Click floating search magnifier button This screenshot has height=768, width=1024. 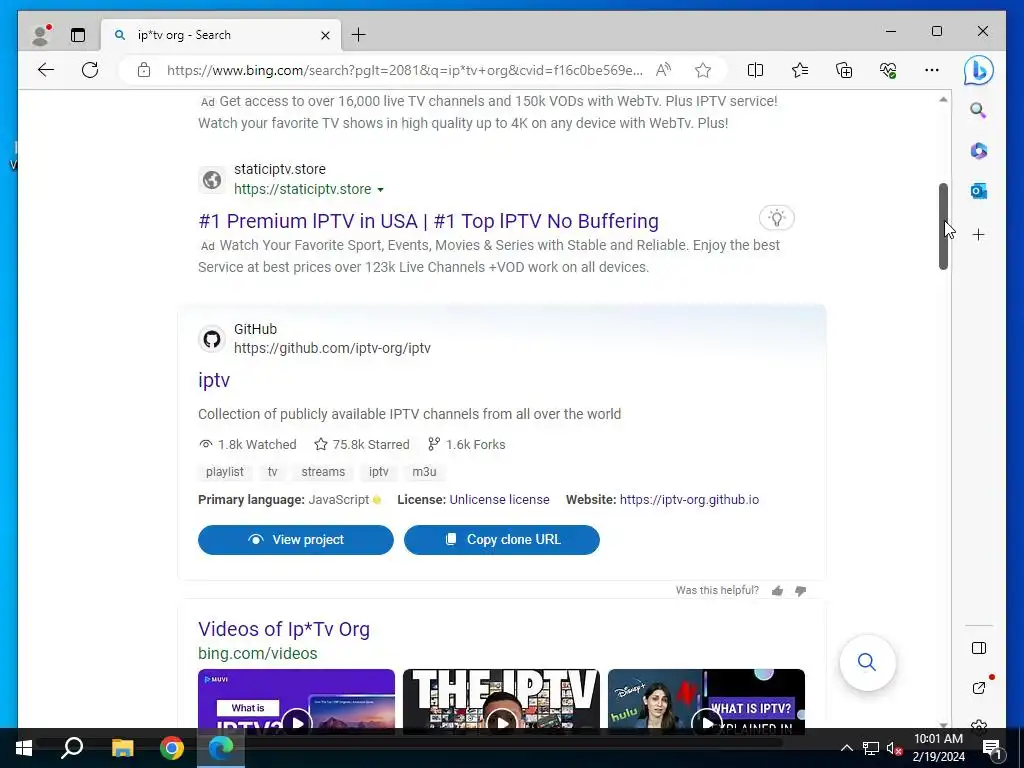[867, 662]
